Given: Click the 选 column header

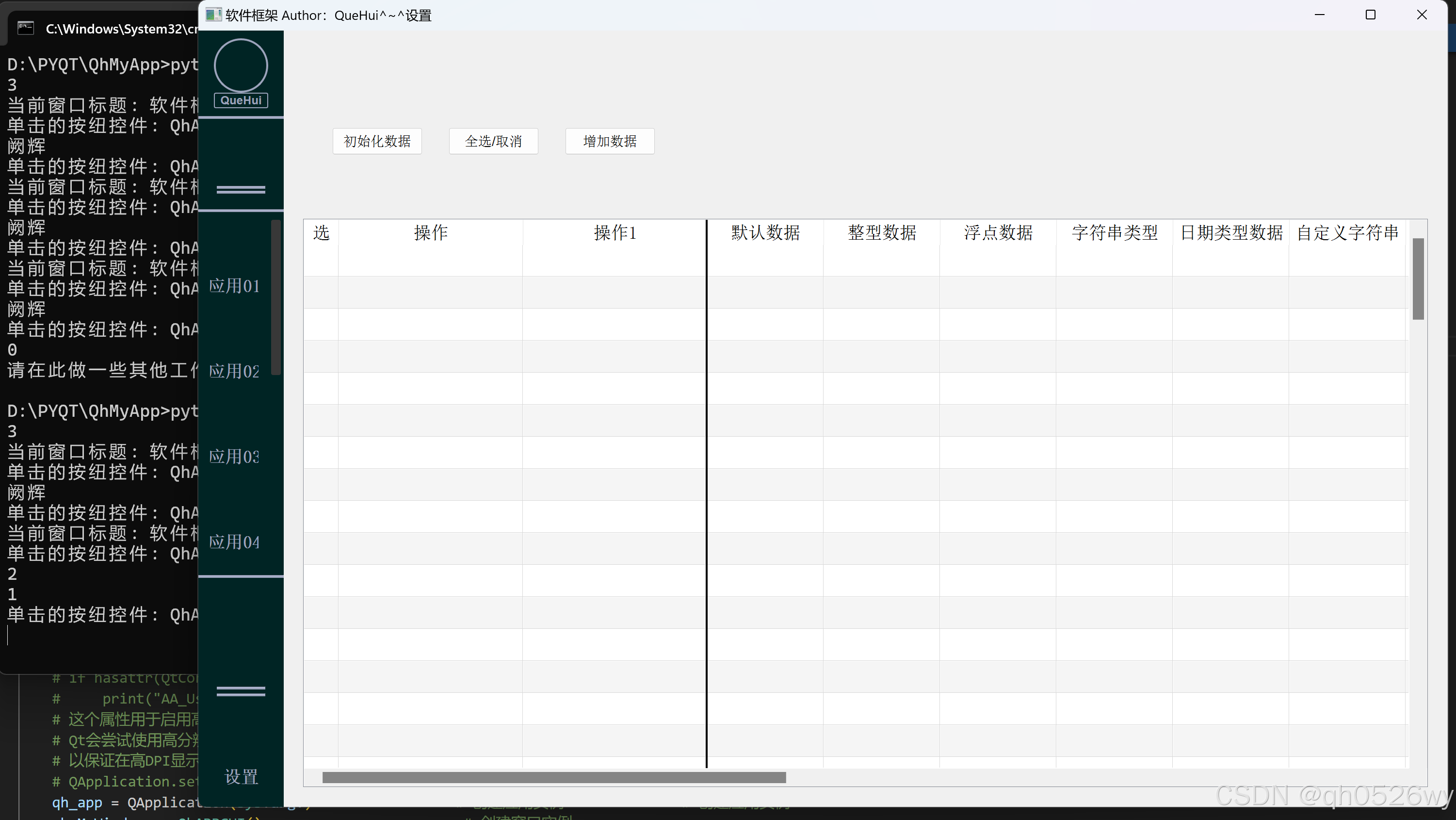Looking at the screenshot, I should tap(321, 232).
